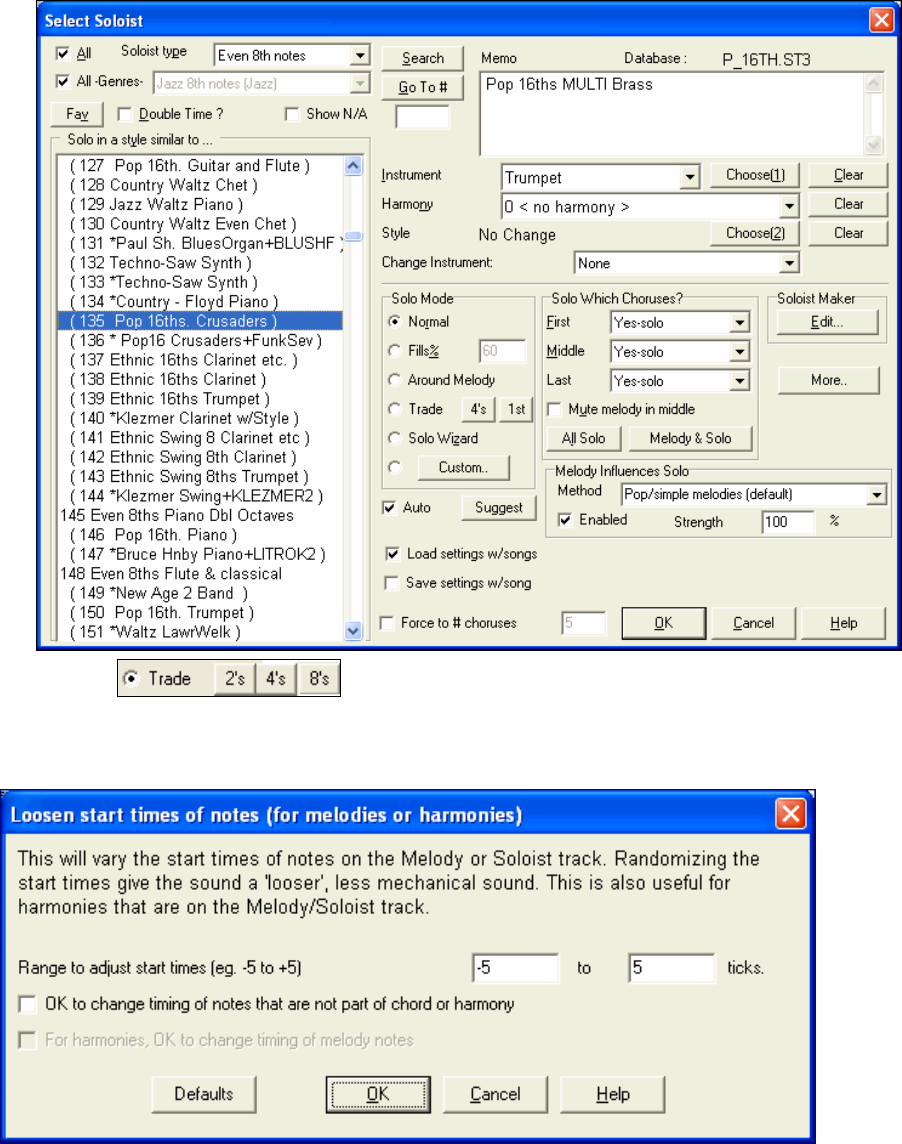The width and height of the screenshot is (902, 1144).
Task: Click the 8's trade button
Action: coord(319,679)
